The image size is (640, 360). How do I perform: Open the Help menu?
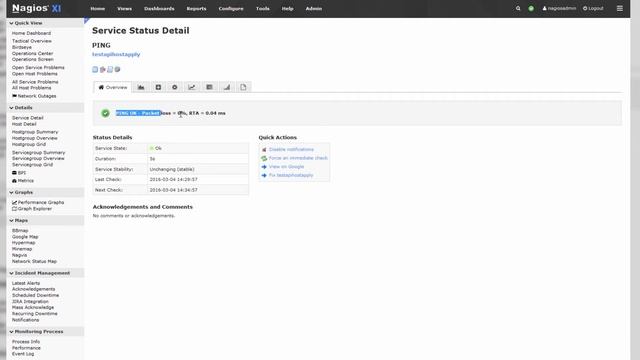(287, 9)
